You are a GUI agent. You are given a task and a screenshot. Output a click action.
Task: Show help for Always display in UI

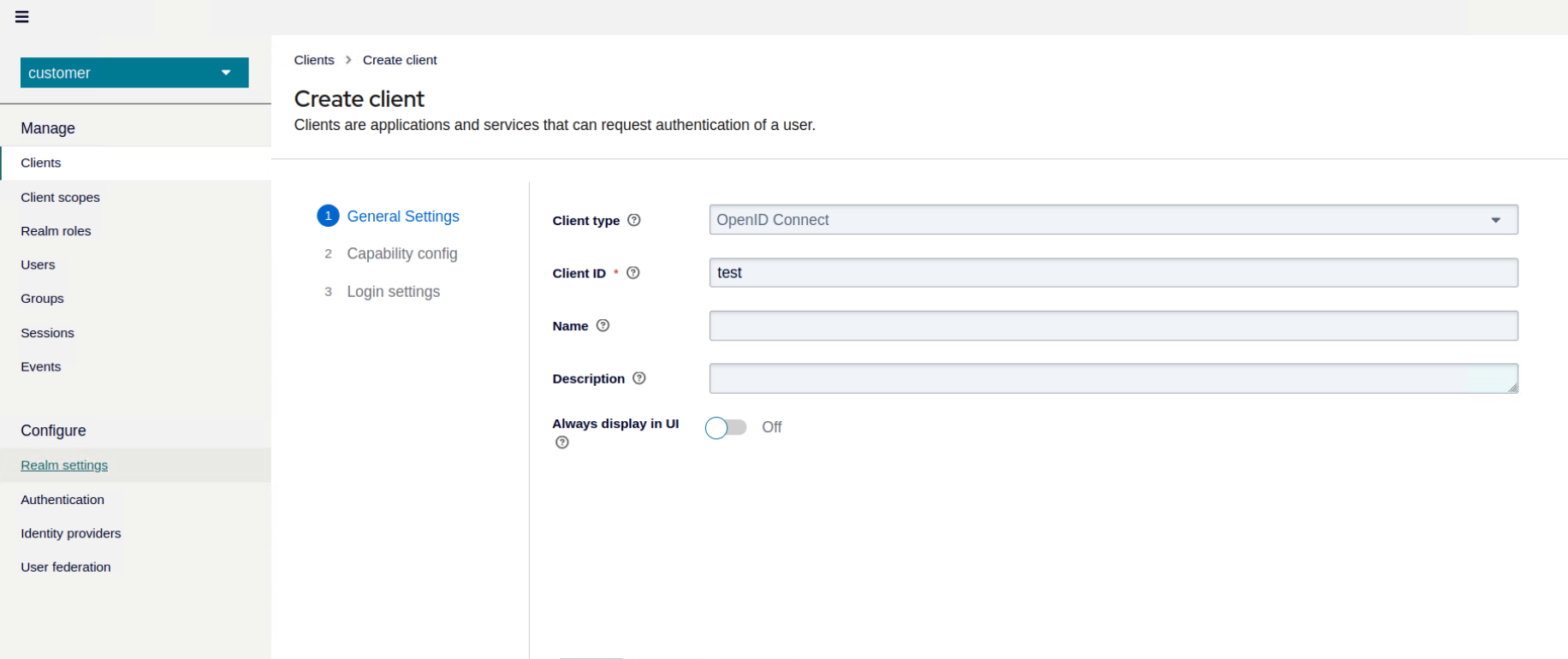(562, 442)
